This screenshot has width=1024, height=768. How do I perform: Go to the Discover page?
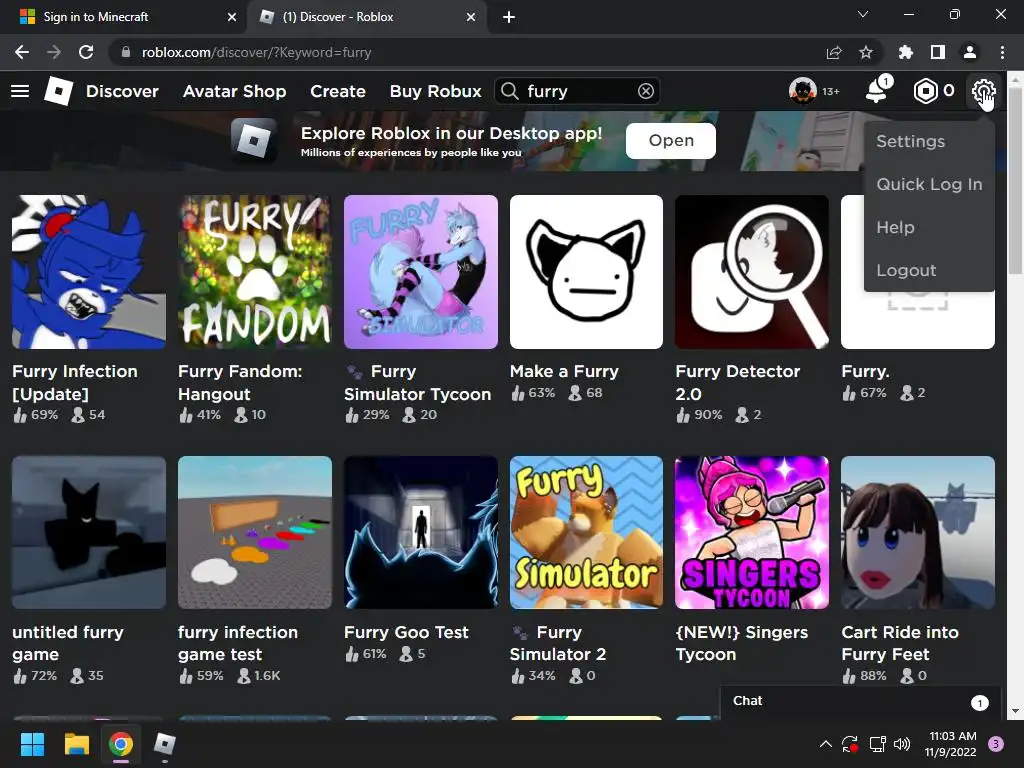(122, 91)
